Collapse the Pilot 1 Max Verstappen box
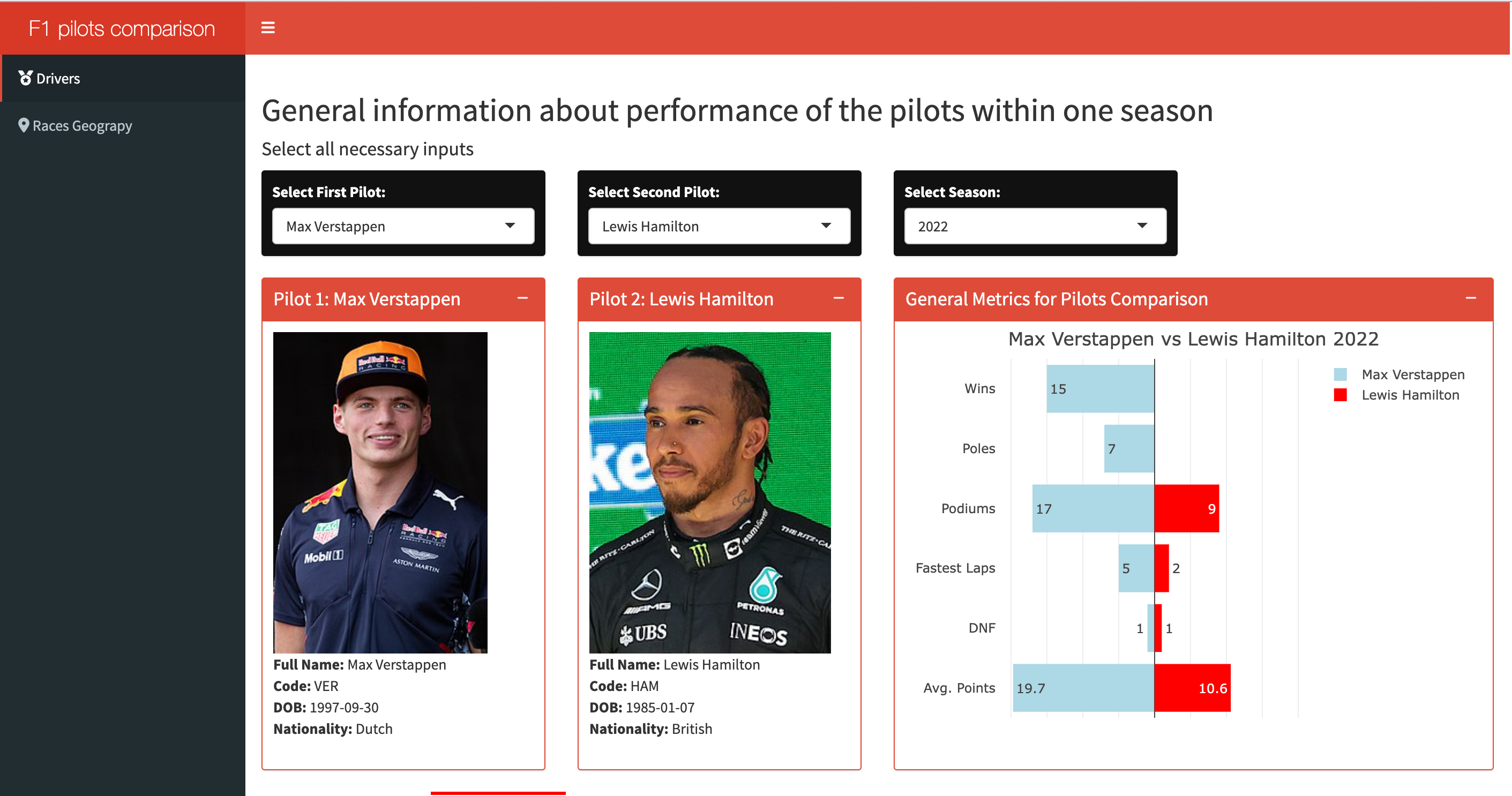 522,298
